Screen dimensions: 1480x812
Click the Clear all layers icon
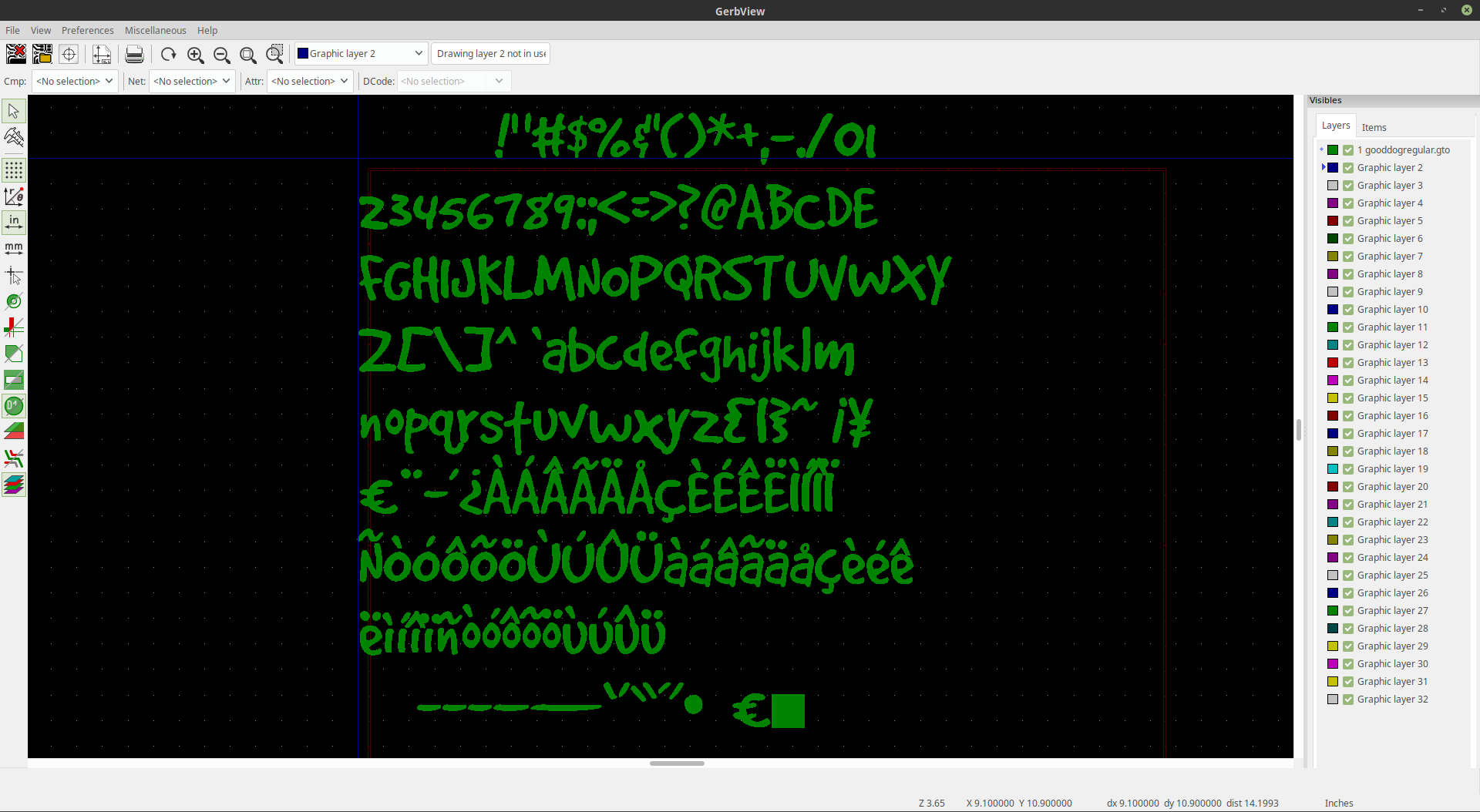tap(15, 54)
